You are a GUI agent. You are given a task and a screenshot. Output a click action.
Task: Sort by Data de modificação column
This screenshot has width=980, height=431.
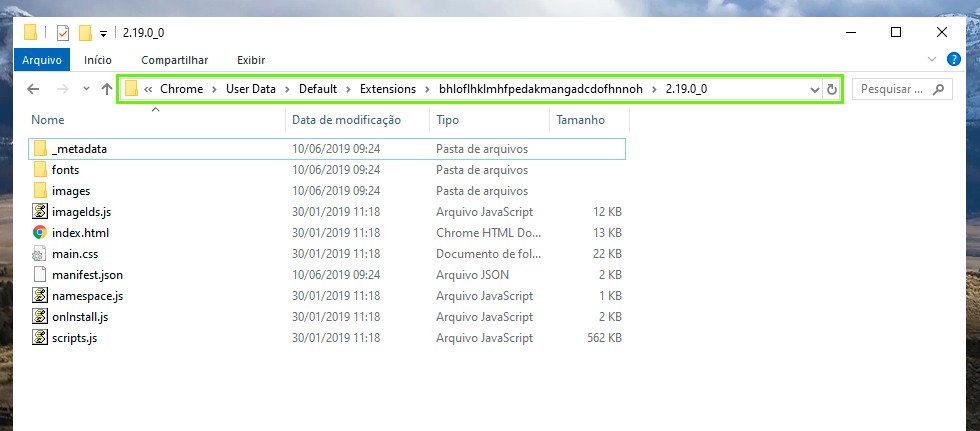pos(346,120)
